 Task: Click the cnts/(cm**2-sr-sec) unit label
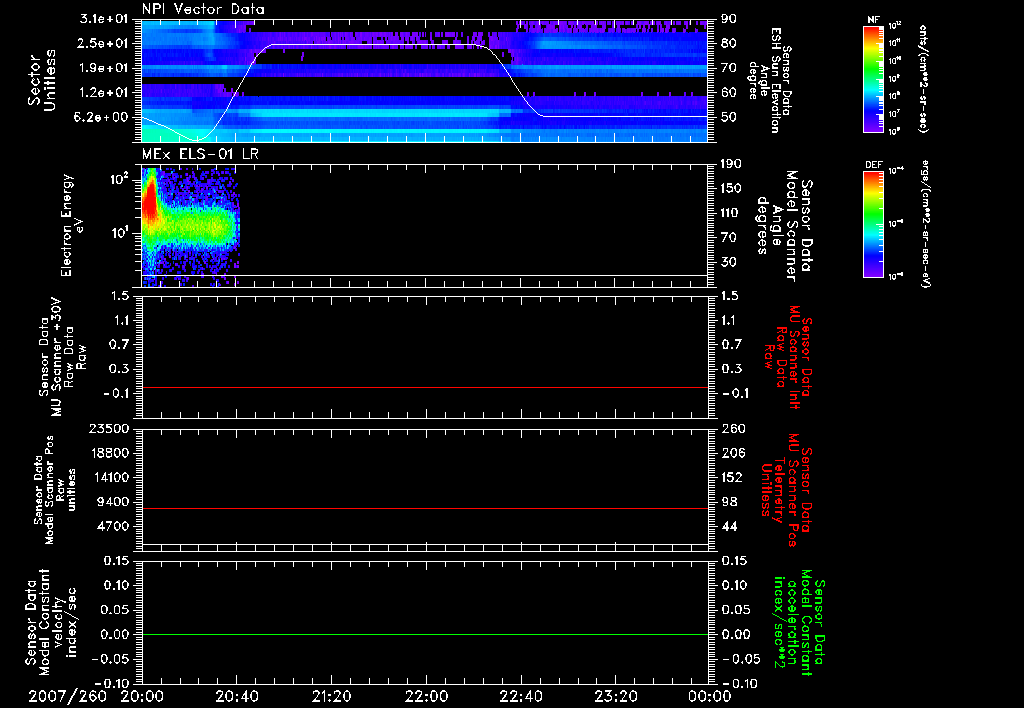pyautogui.click(x=923, y=78)
